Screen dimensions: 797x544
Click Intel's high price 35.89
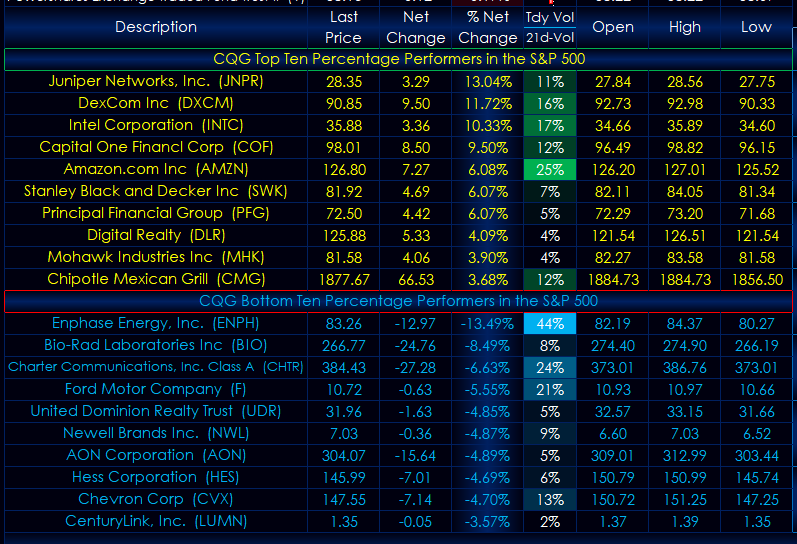[x=685, y=125]
